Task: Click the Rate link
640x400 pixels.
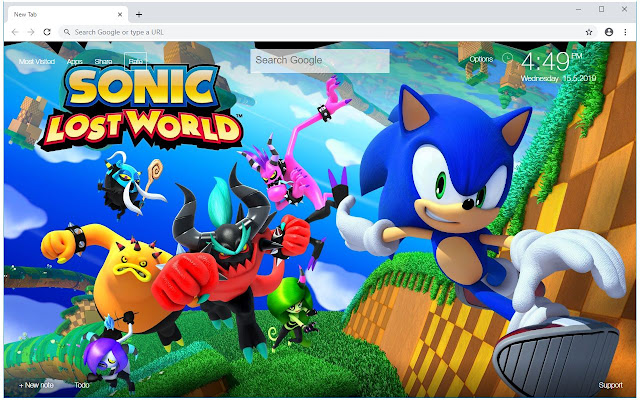Action: [136, 61]
